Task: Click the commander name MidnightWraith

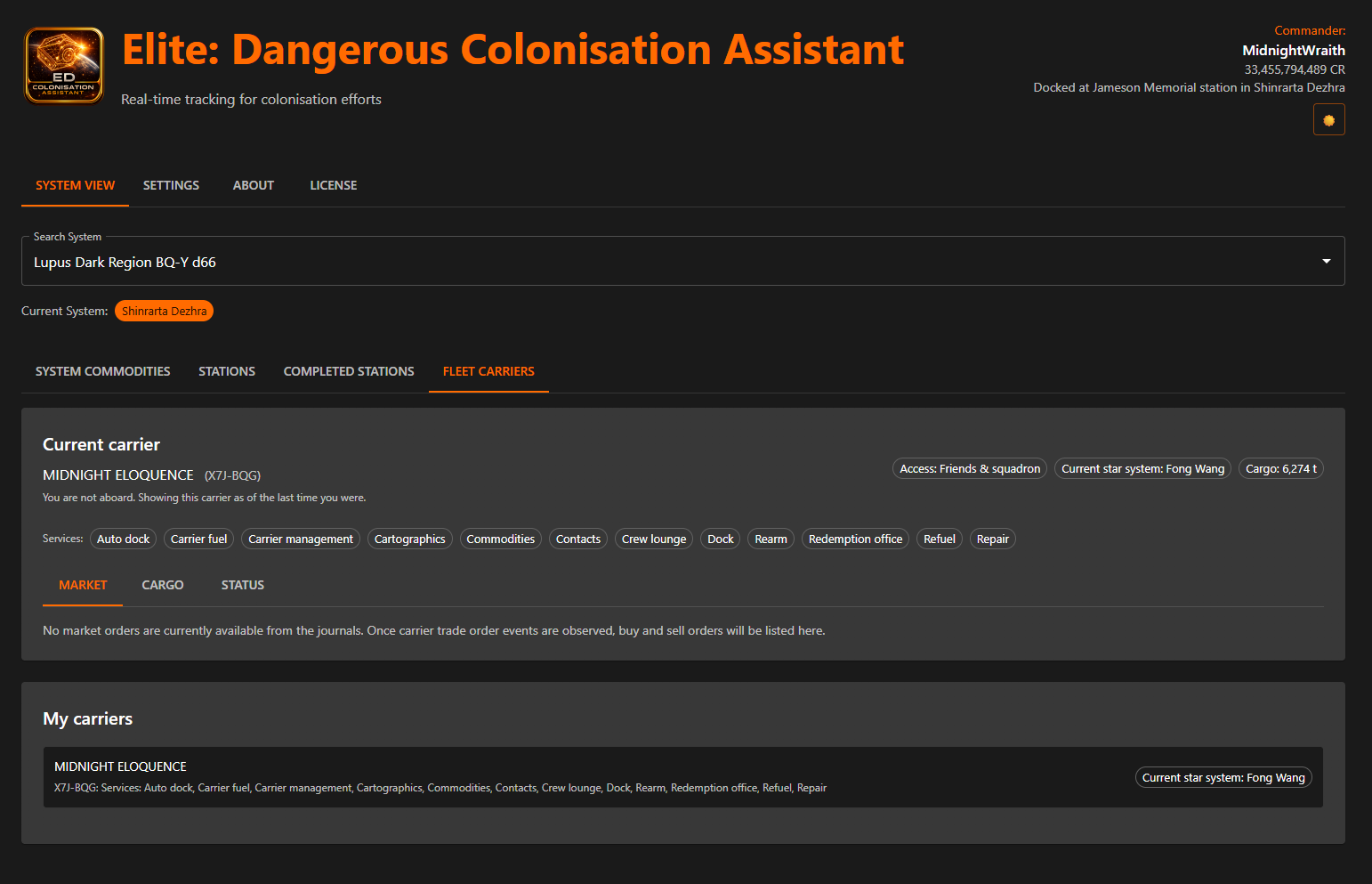Action: point(1294,50)
